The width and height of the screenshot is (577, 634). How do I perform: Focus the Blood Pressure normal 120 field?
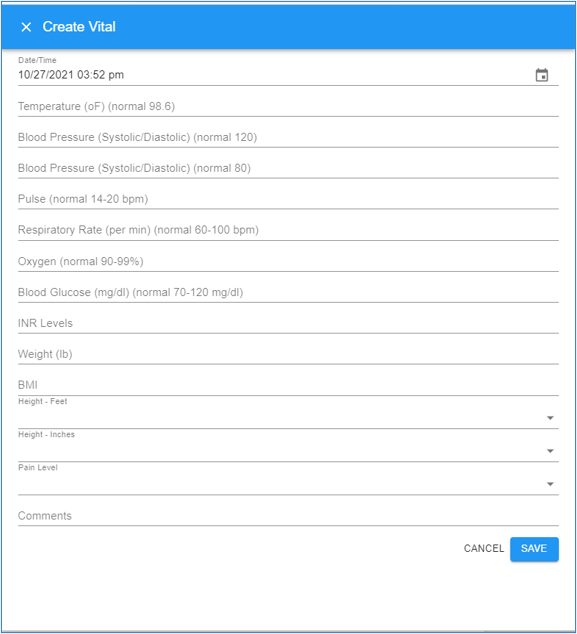tap(288, 137)
